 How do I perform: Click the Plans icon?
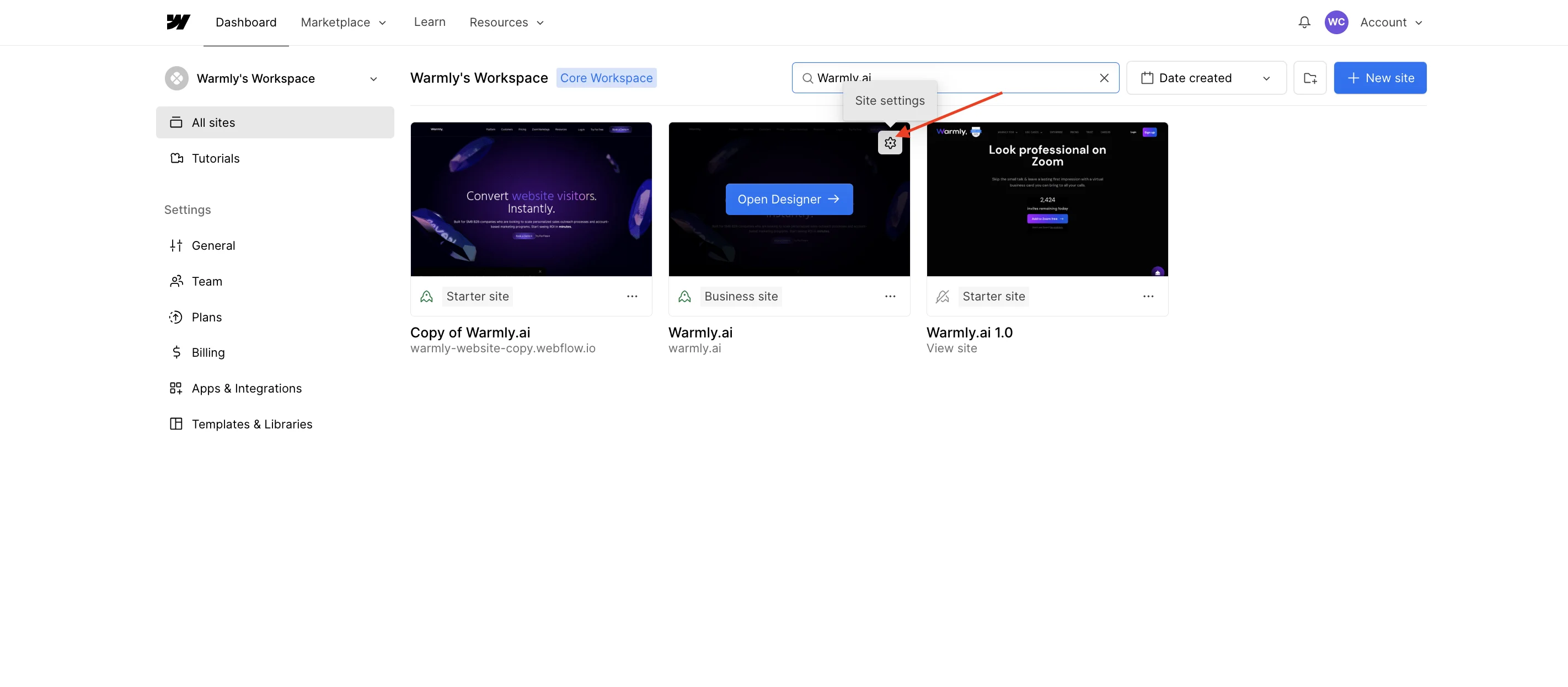[176, 317]
